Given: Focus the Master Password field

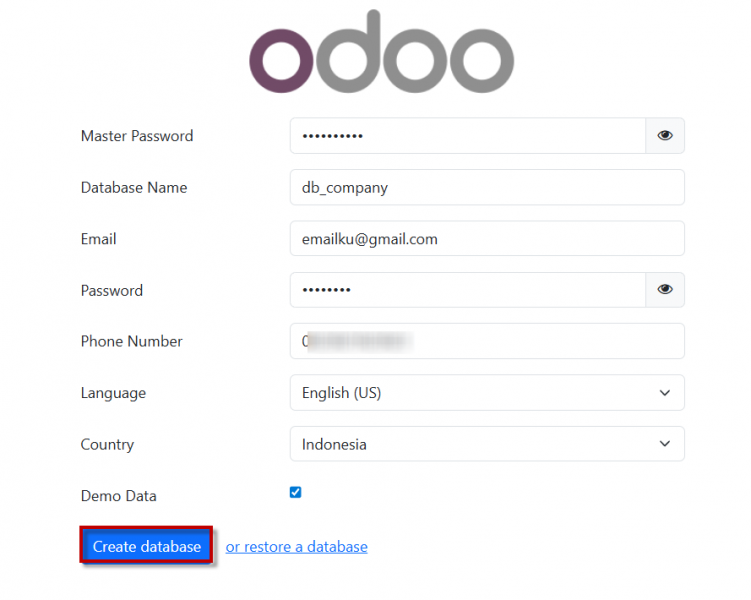Looking at the screenshot, I should [467, 136].
